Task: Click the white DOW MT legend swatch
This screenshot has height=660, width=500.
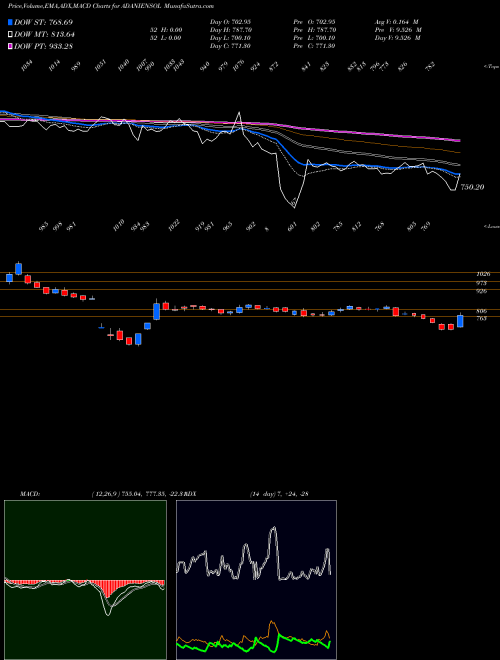Action: pyautogui.click(x=10, y=34)
